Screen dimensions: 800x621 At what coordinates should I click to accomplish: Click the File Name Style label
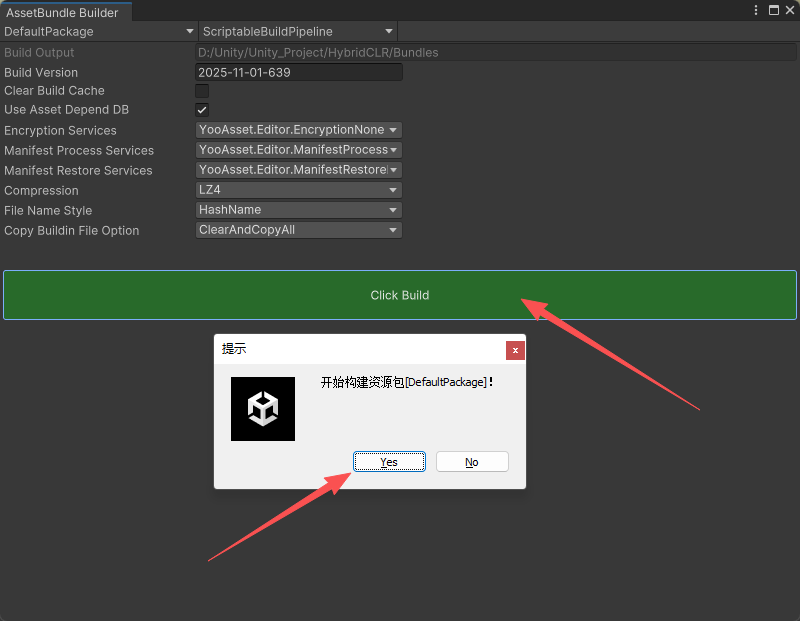[48, 210]
